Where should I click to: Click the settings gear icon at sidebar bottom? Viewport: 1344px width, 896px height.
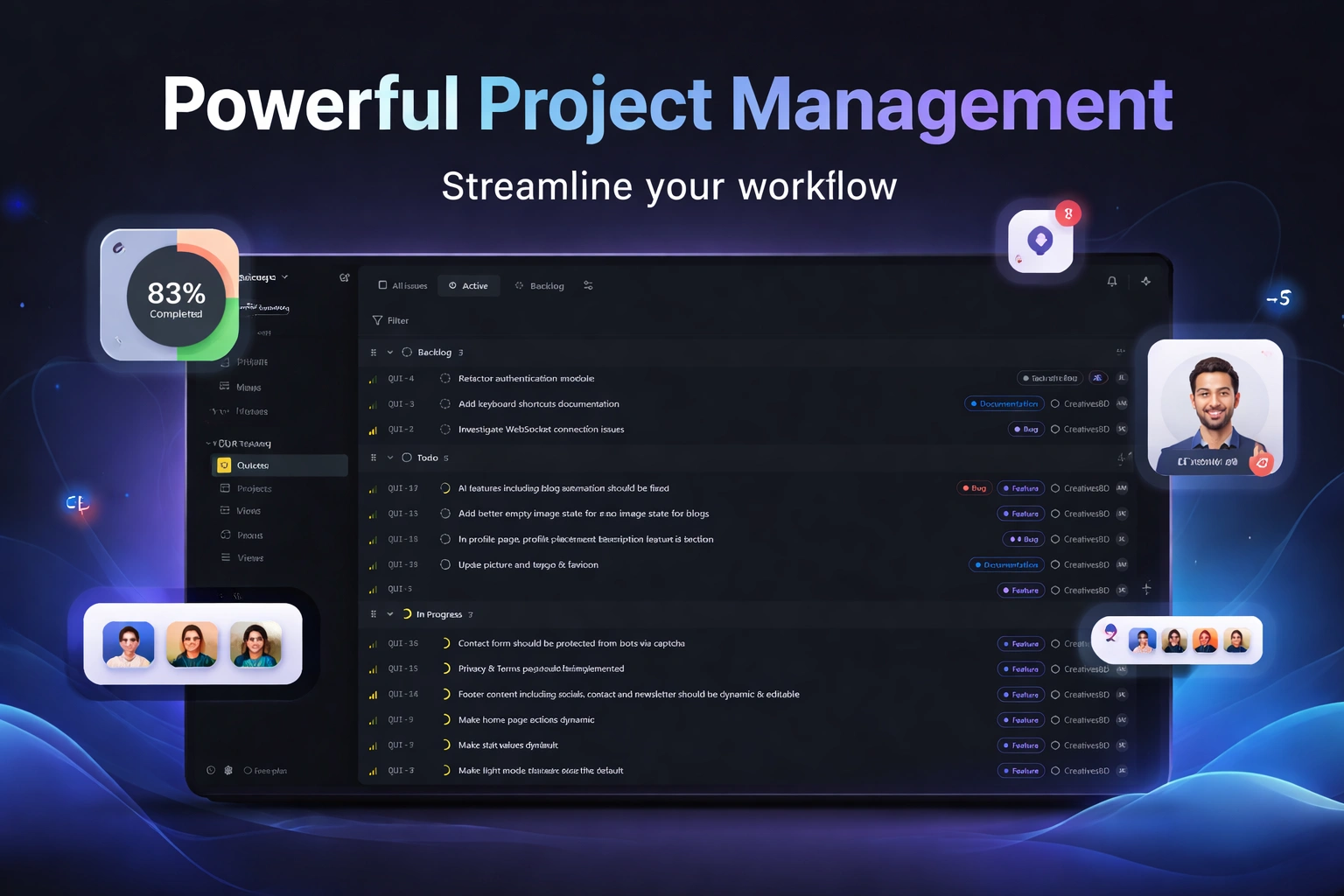(228, 771)
